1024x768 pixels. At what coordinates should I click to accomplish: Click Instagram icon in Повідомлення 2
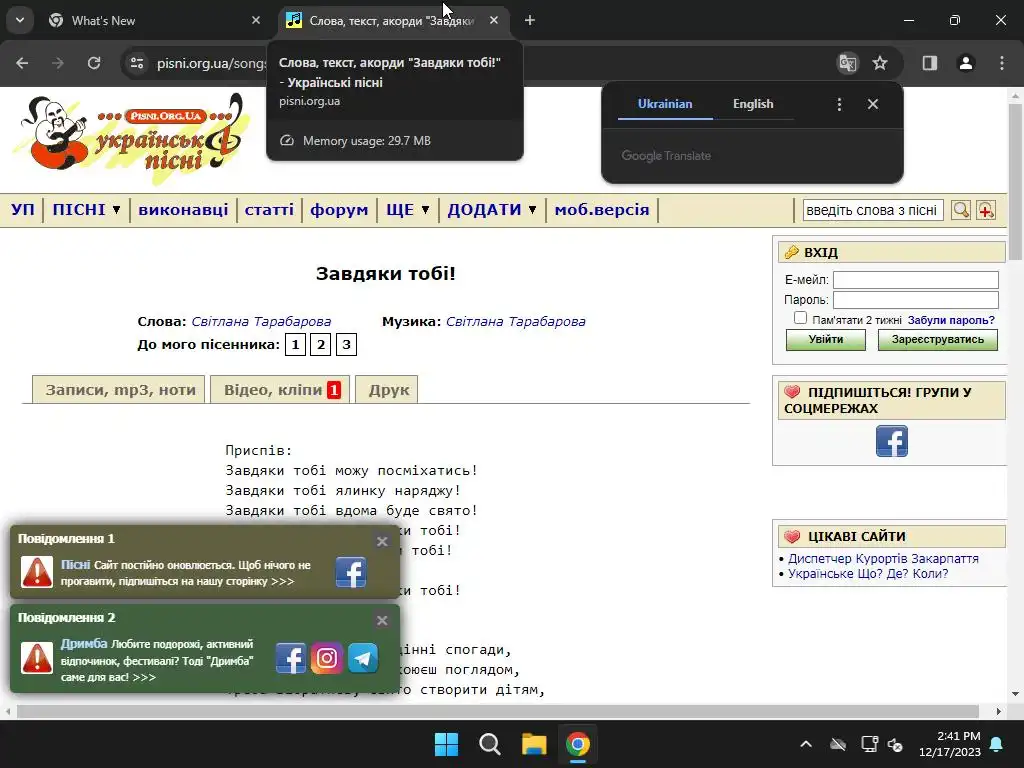click(x=327, y=658)
